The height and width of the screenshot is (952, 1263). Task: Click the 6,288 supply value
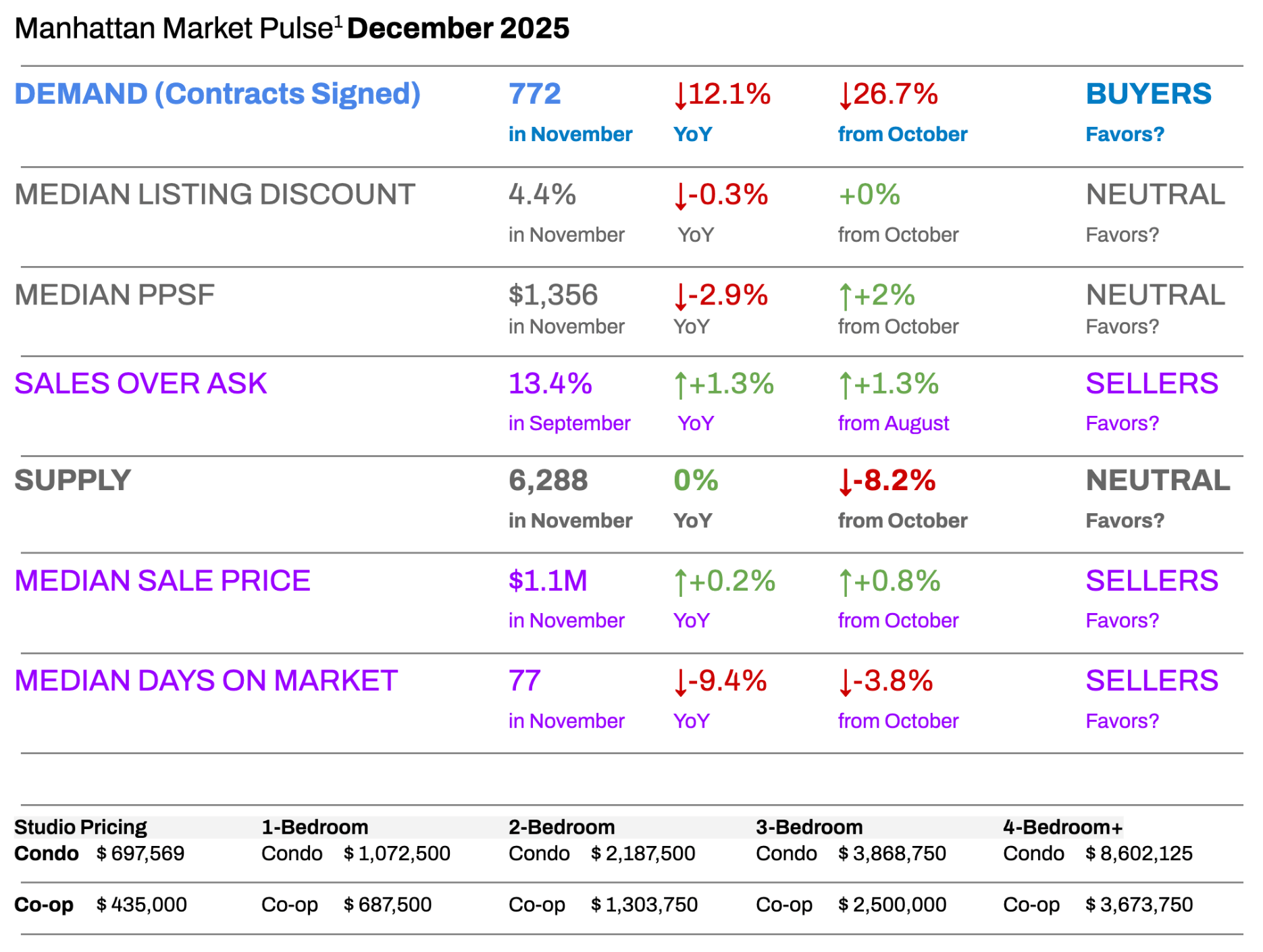(548, 481)
